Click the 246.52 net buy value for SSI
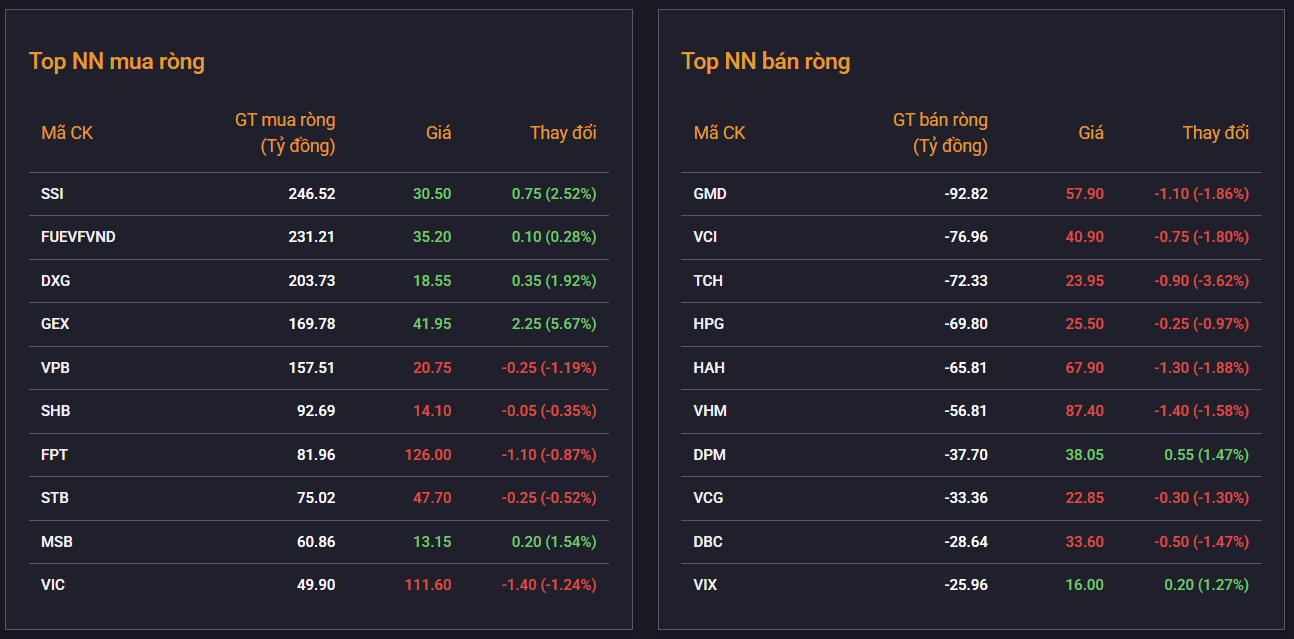Image resolution: width=1294 pixels, height=639 pixels. [x=311, y=194]
